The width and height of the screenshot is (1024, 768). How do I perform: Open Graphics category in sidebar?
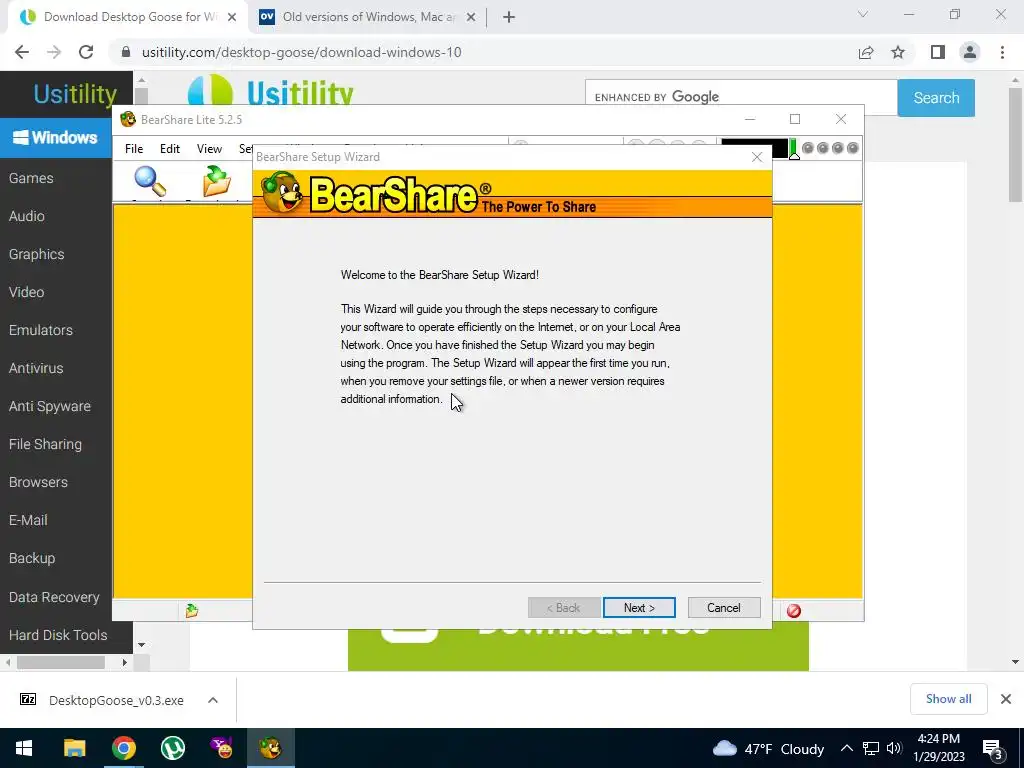tap(36, 254)
